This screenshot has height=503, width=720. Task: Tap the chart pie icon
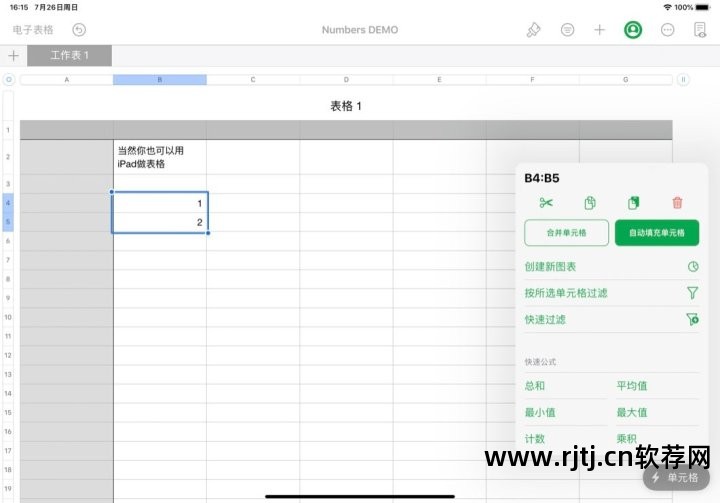[693, 266]
